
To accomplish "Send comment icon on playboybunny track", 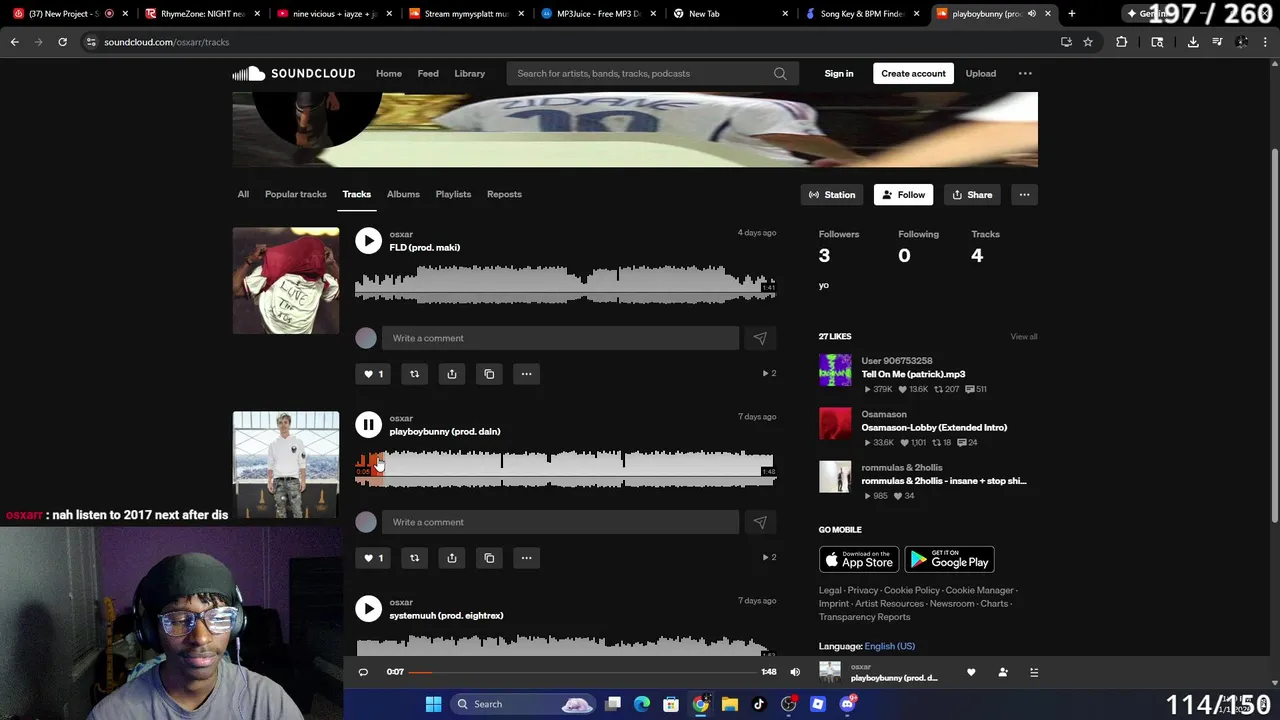I will 760,522.
